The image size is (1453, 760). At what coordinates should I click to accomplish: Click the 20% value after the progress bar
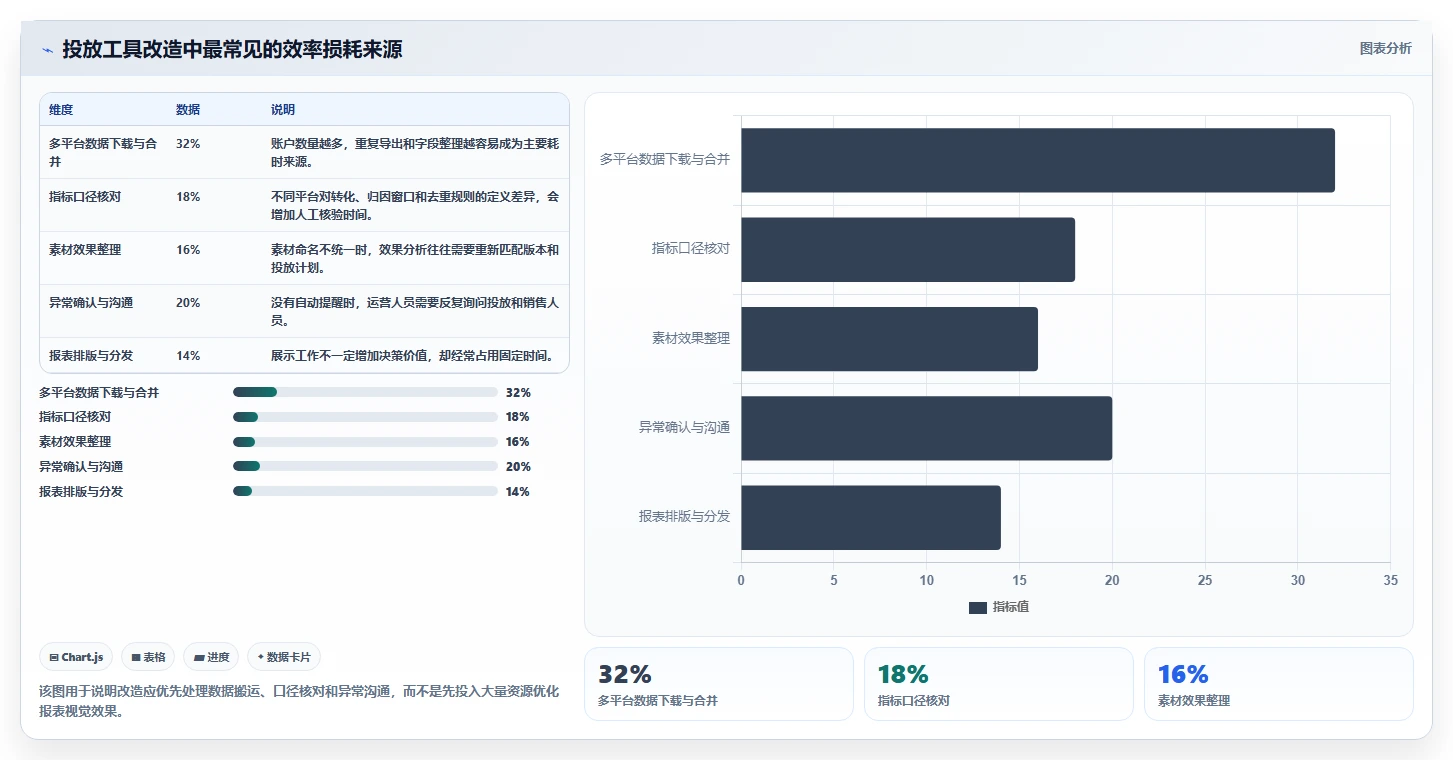518,467
